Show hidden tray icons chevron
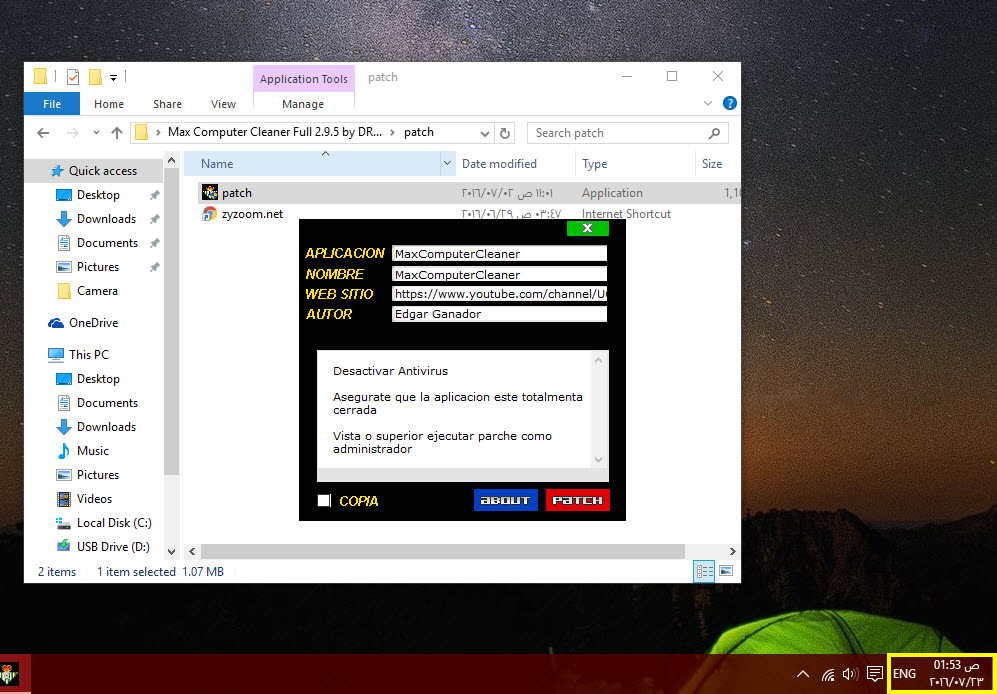This screenshot has height=694, width=997. 803,674
